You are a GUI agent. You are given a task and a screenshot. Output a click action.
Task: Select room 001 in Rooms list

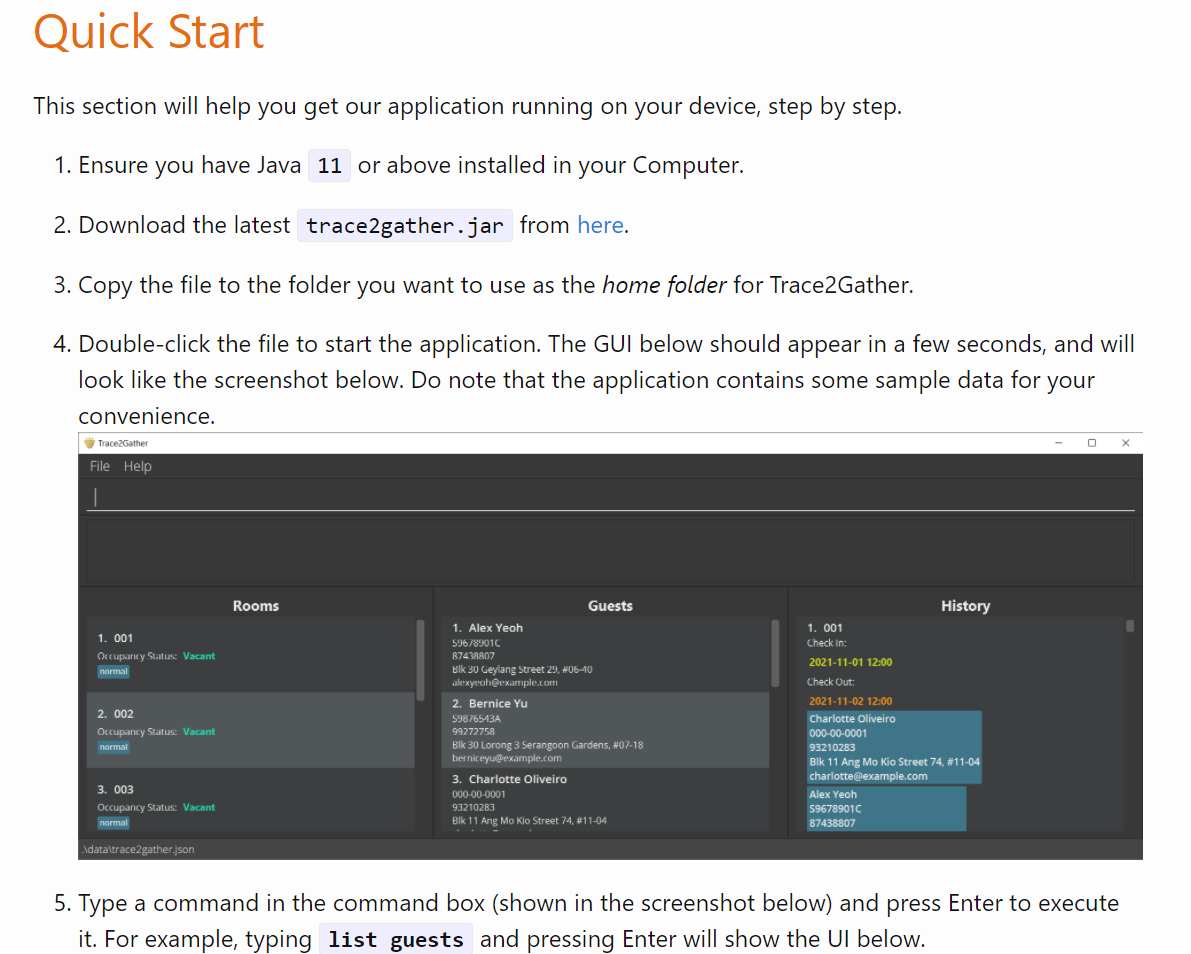[x=251, y=654]
